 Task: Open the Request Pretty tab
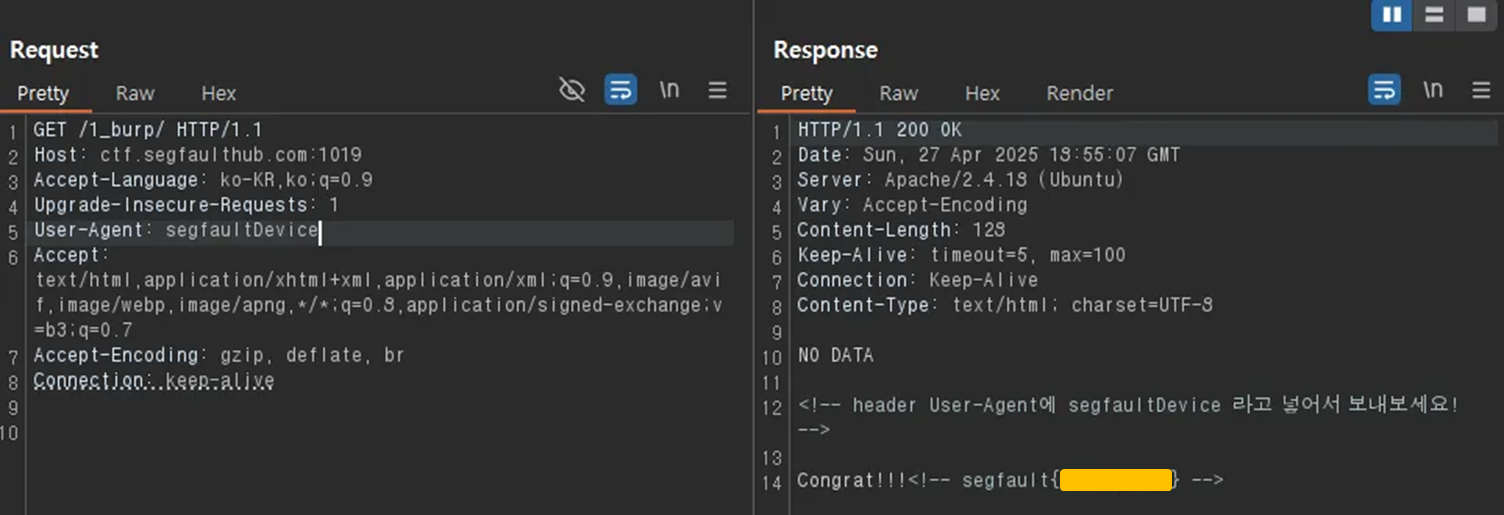(x=43, y=93)
